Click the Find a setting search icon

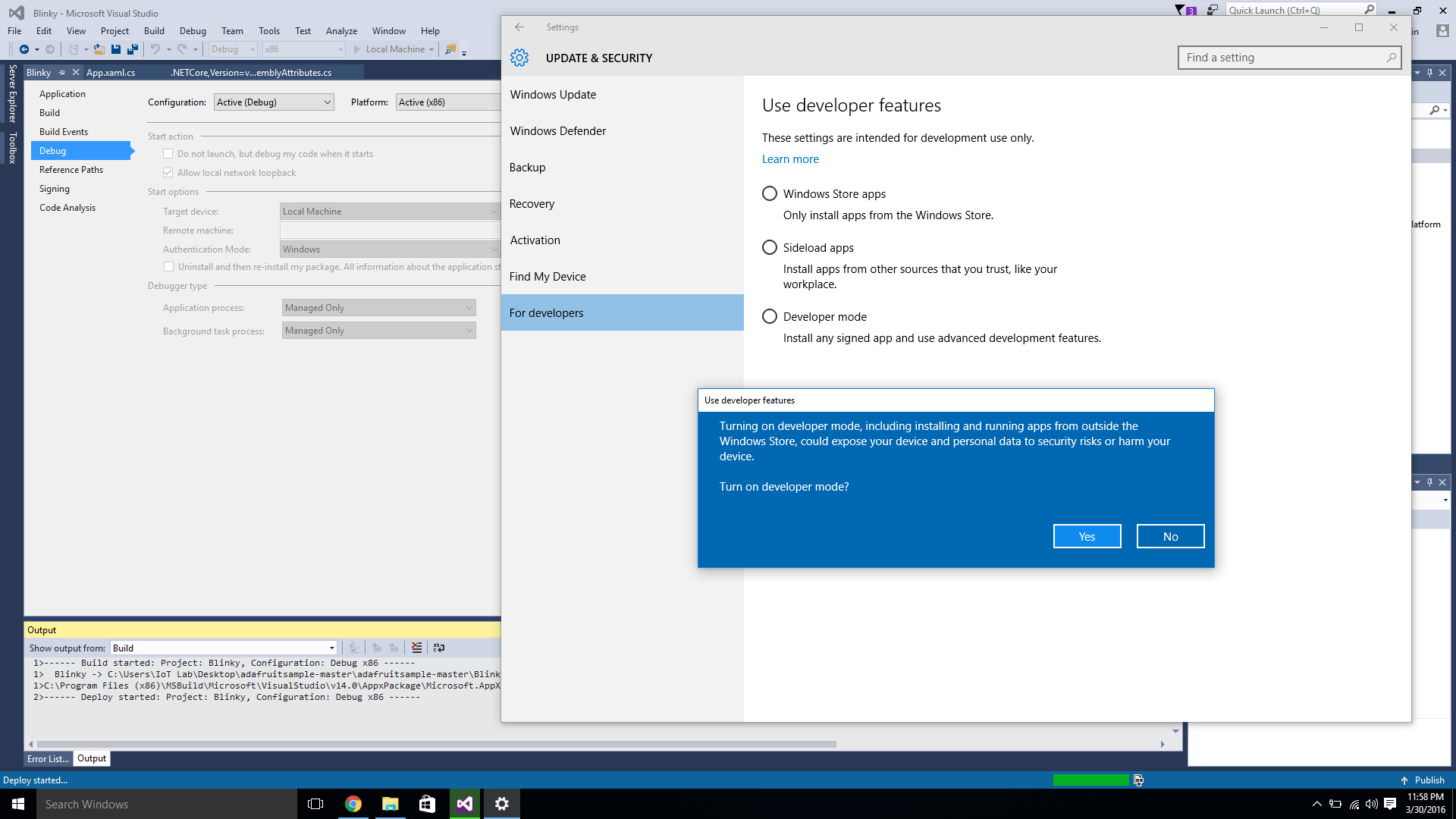click(1392, 57)
